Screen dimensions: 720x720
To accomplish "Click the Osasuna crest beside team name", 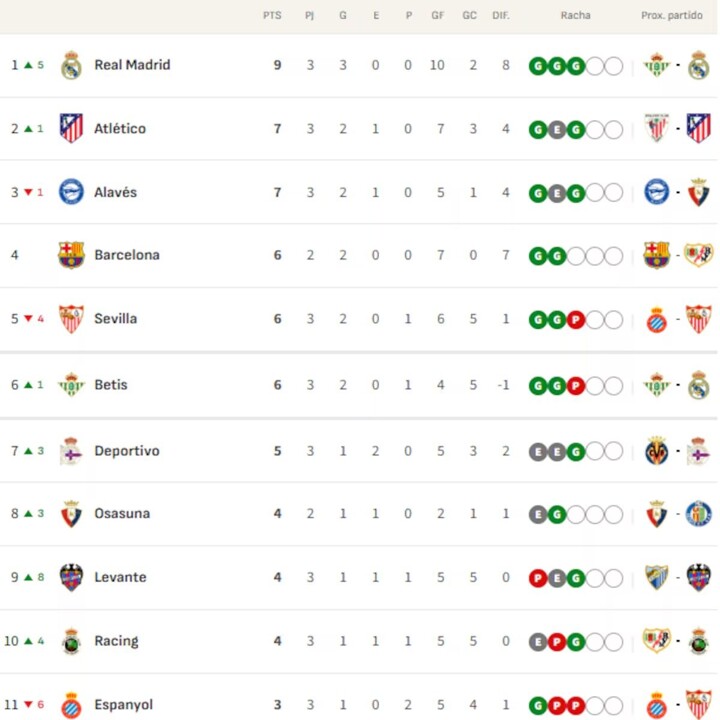I will click(x=71, y=513).
